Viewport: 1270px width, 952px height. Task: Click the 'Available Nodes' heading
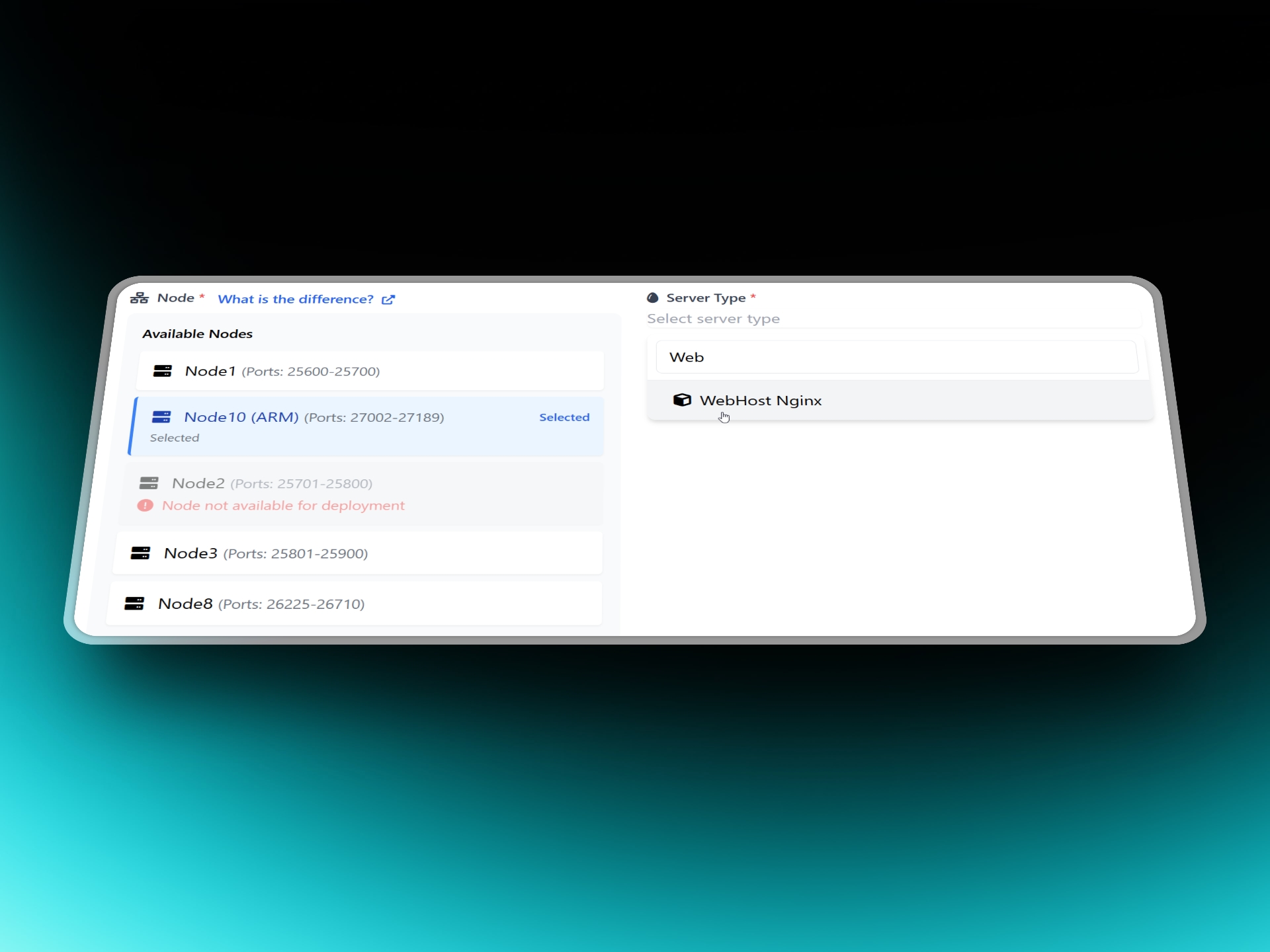(198, 334)
